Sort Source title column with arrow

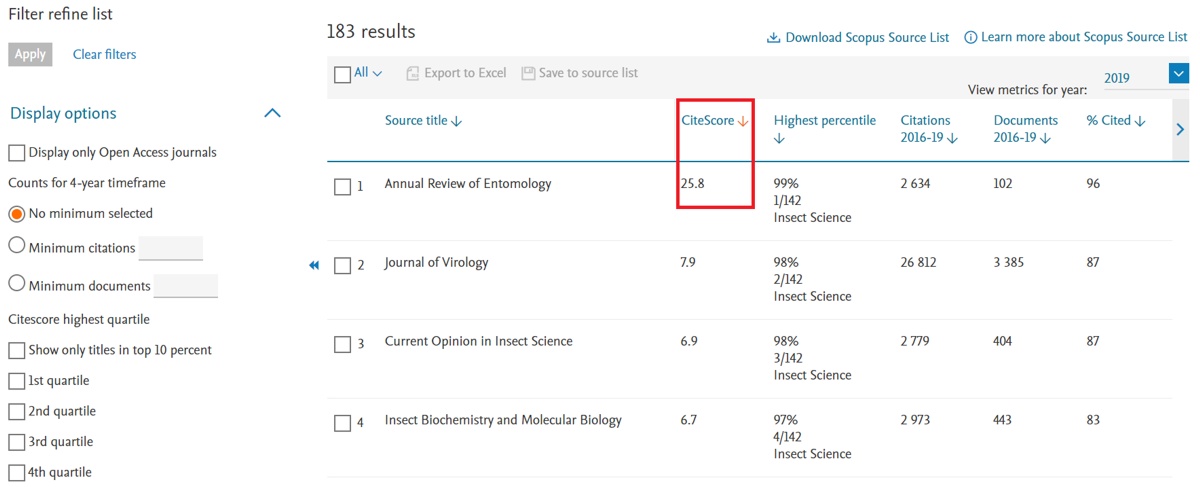click(x=457, y=121)
